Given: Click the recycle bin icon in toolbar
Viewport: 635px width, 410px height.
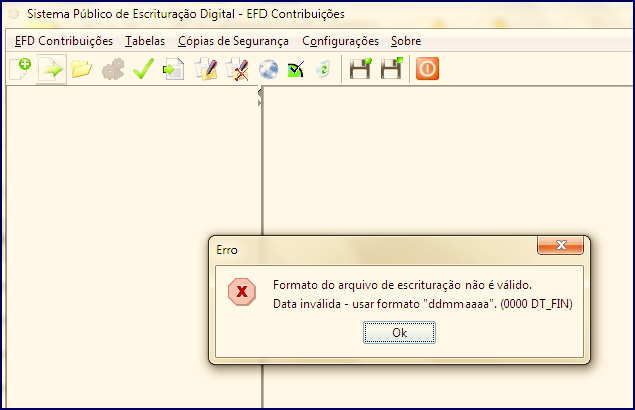Looking at the screenshot, I should (x=323, y=69).
